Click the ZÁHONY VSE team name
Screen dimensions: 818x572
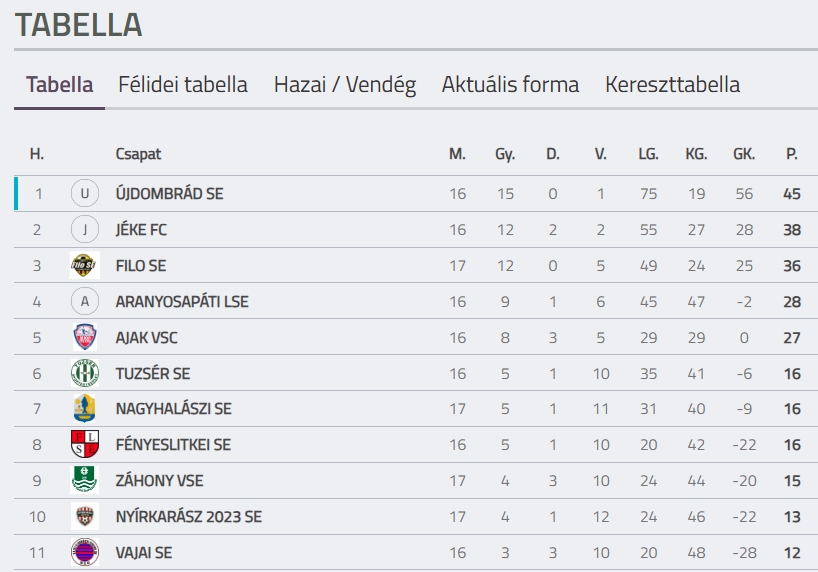(x=159, y=481)
